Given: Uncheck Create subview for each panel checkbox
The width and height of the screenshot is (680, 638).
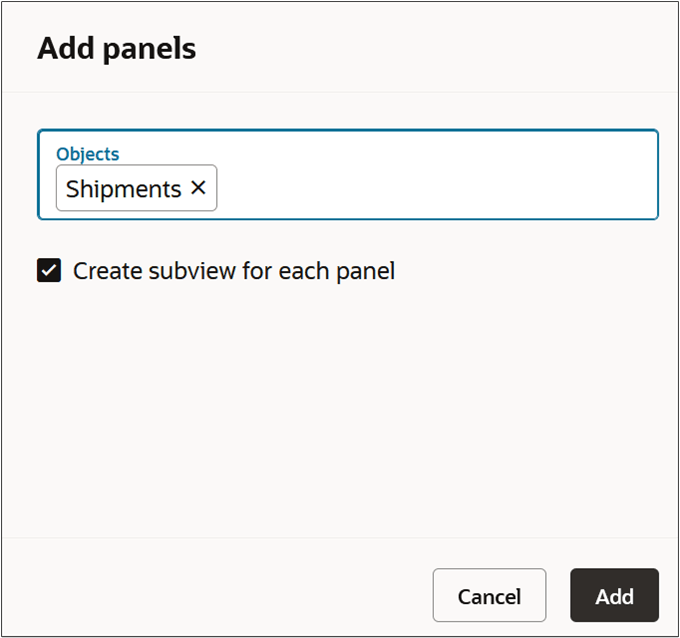Looking at the screenshot, I should 49,271.
